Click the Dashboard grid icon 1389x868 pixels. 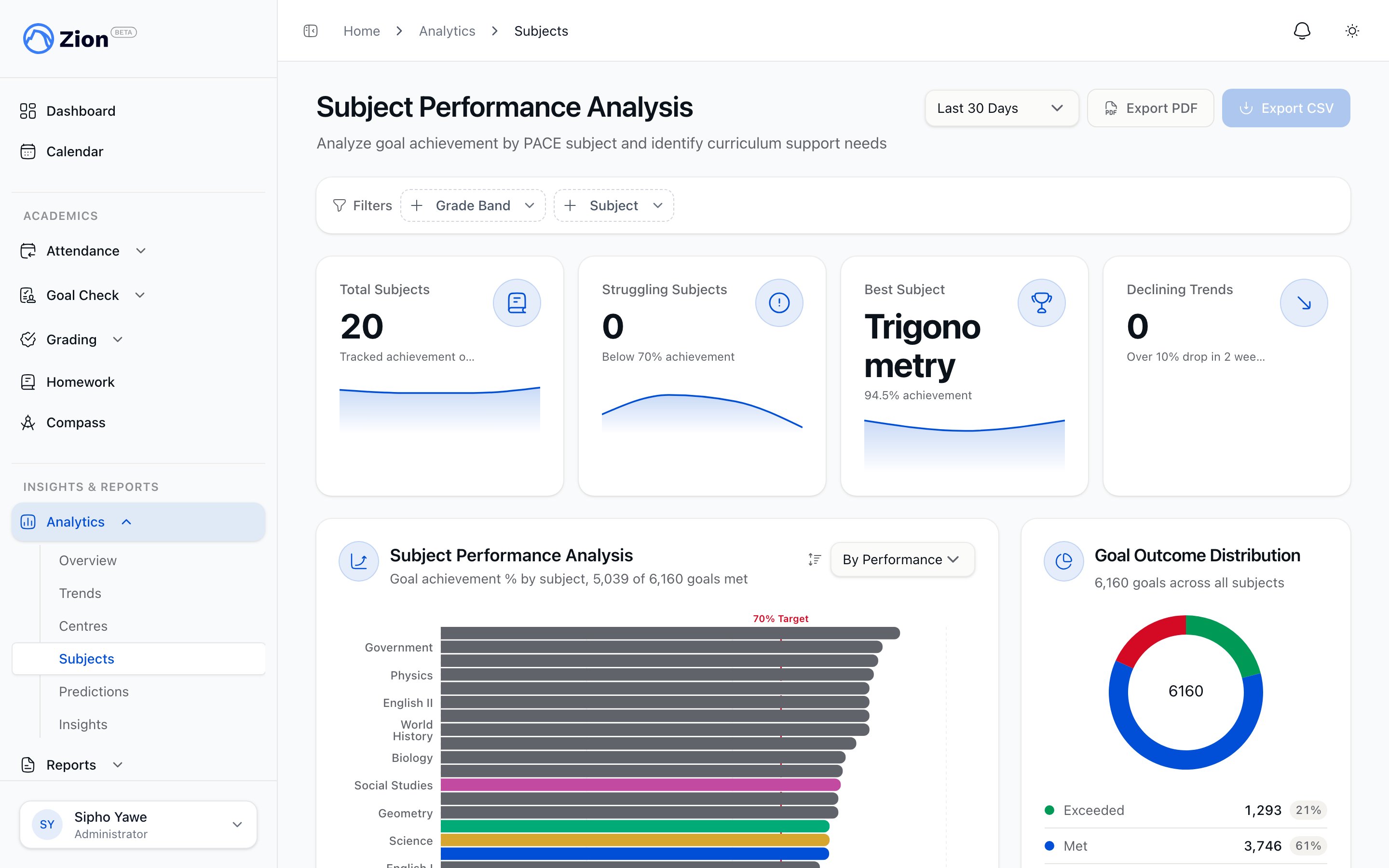point(28,111)
